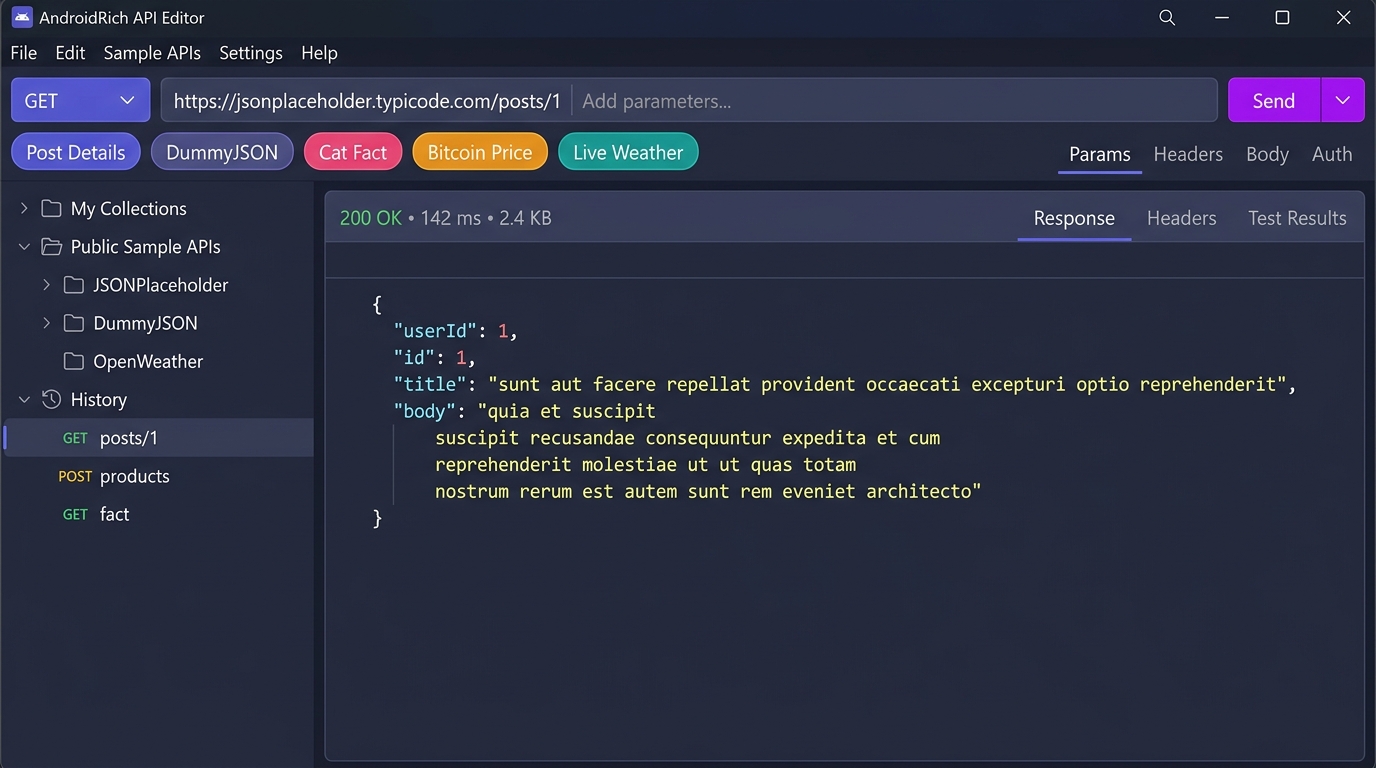Click the line starting "nostrum rerum est"
Image resolution: width=1376 pixels, height=768 pixels.
708,491
